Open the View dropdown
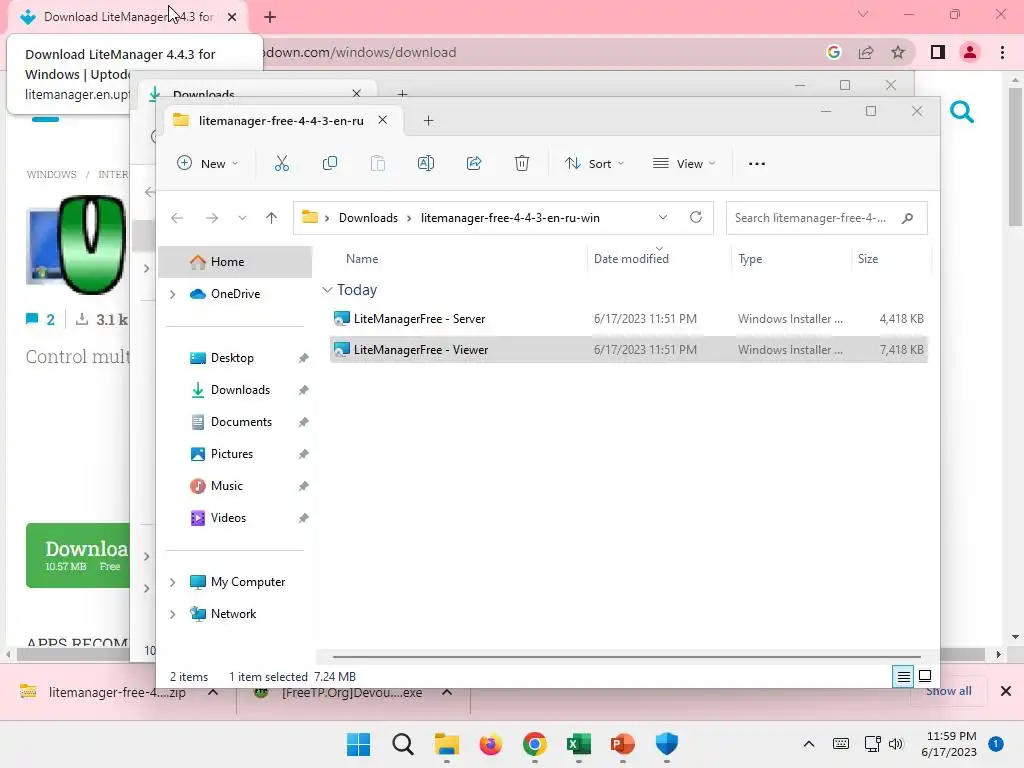 click(x=684, y=163)
